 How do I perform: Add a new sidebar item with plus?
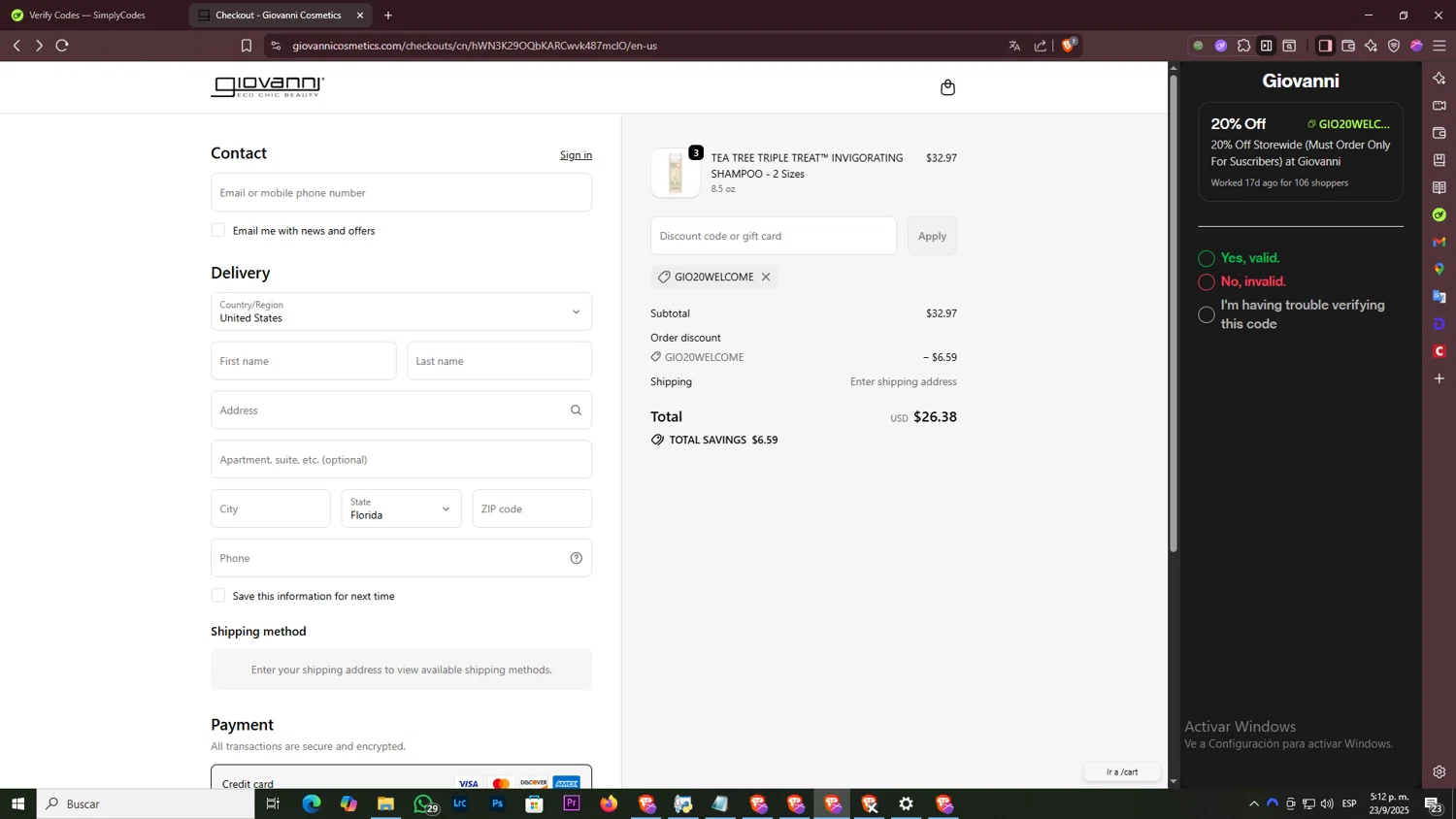point(1439,378)
